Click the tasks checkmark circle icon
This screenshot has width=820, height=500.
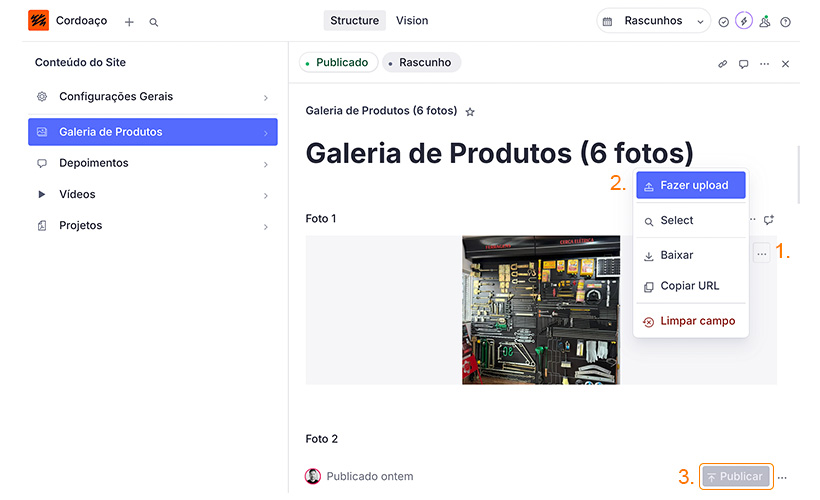click(x=723, y=22)
